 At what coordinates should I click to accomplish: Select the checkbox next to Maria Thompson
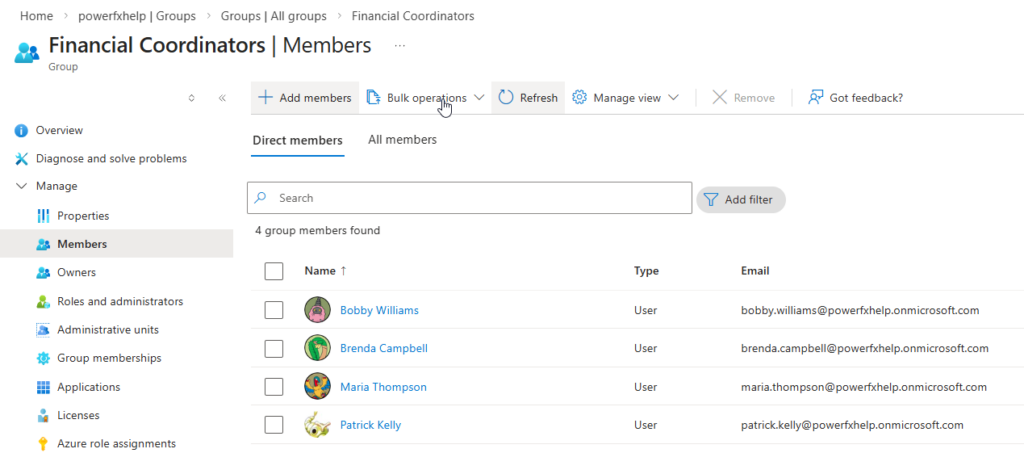pyautogui.click(x=274, y=387)
